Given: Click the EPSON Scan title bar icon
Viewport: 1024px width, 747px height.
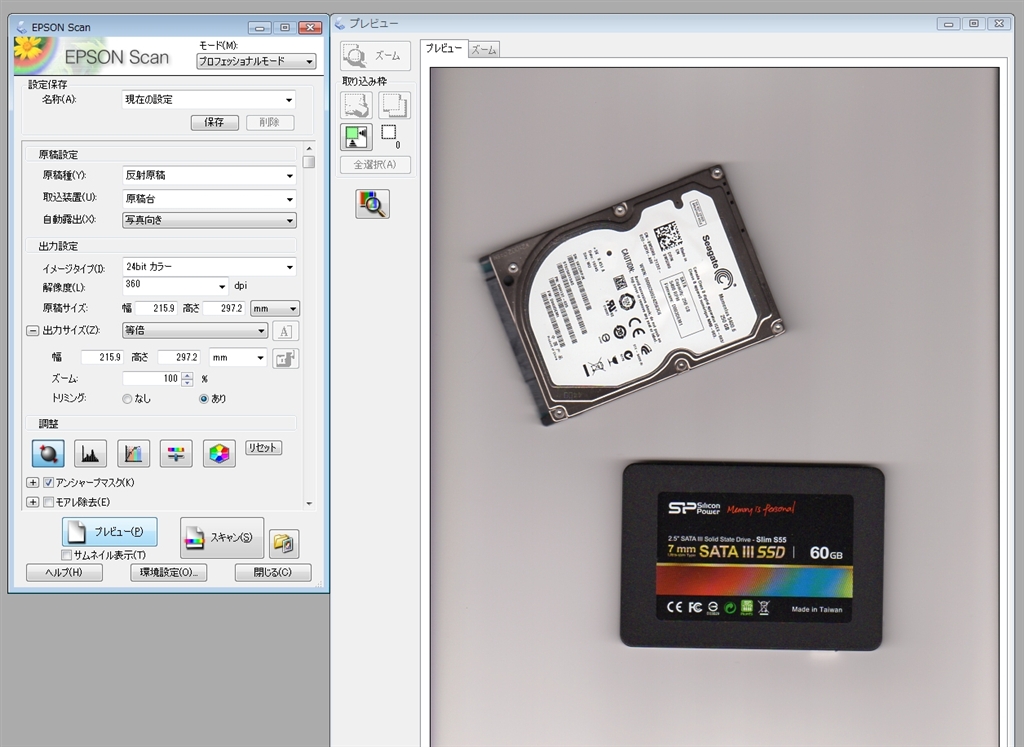Looking at the screenshot, I should click(22, 27).
